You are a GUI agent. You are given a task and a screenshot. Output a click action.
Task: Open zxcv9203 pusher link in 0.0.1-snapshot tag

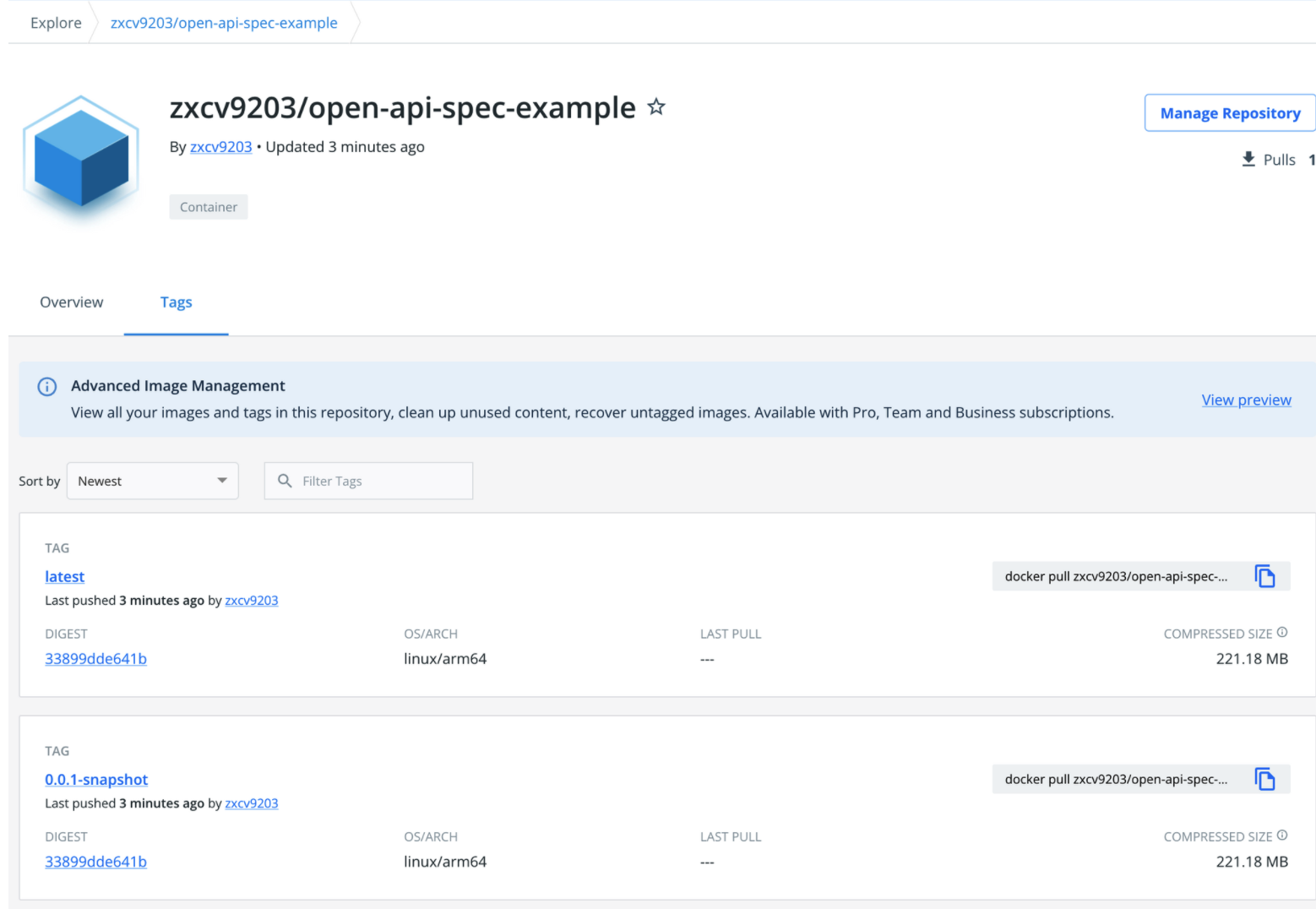(252, 803)
